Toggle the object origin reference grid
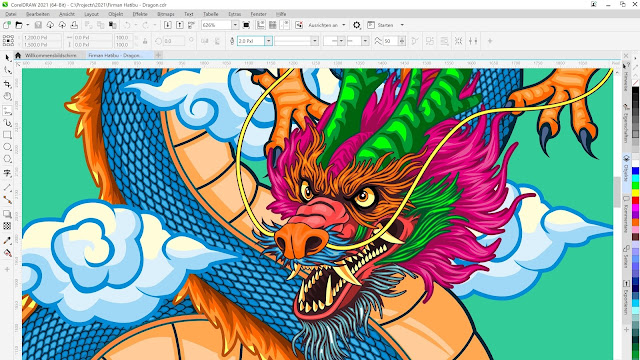This screenshot has width=640, height=360. pos(8,41)
